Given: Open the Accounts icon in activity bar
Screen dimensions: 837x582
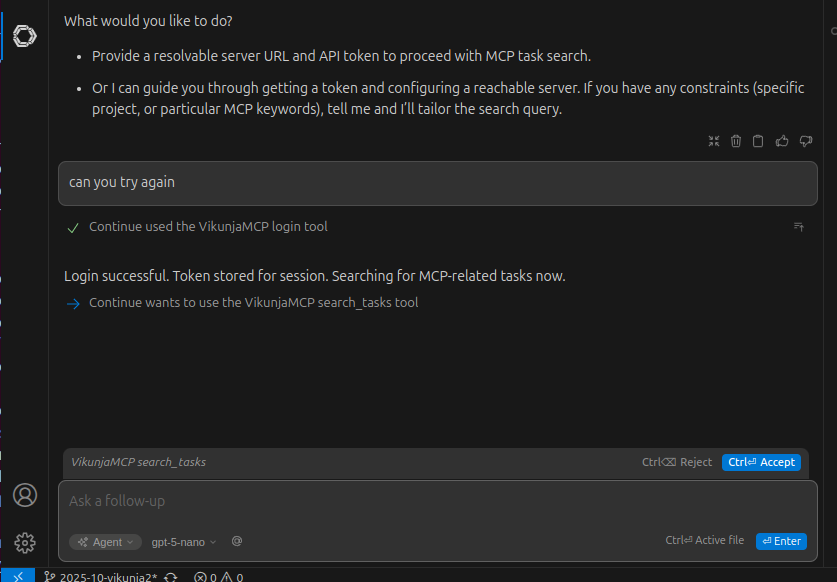Looking at the screenshot, I should point(24,495).
